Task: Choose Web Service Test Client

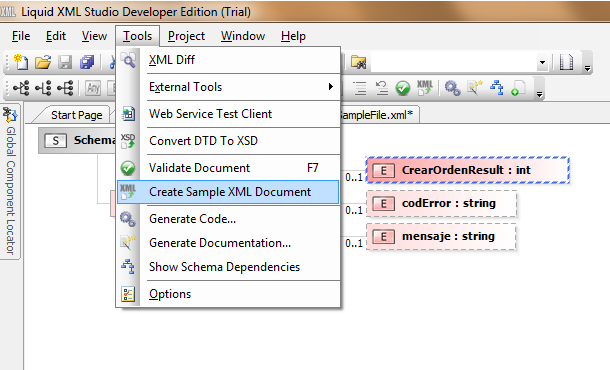Action: tap(229, 114)
